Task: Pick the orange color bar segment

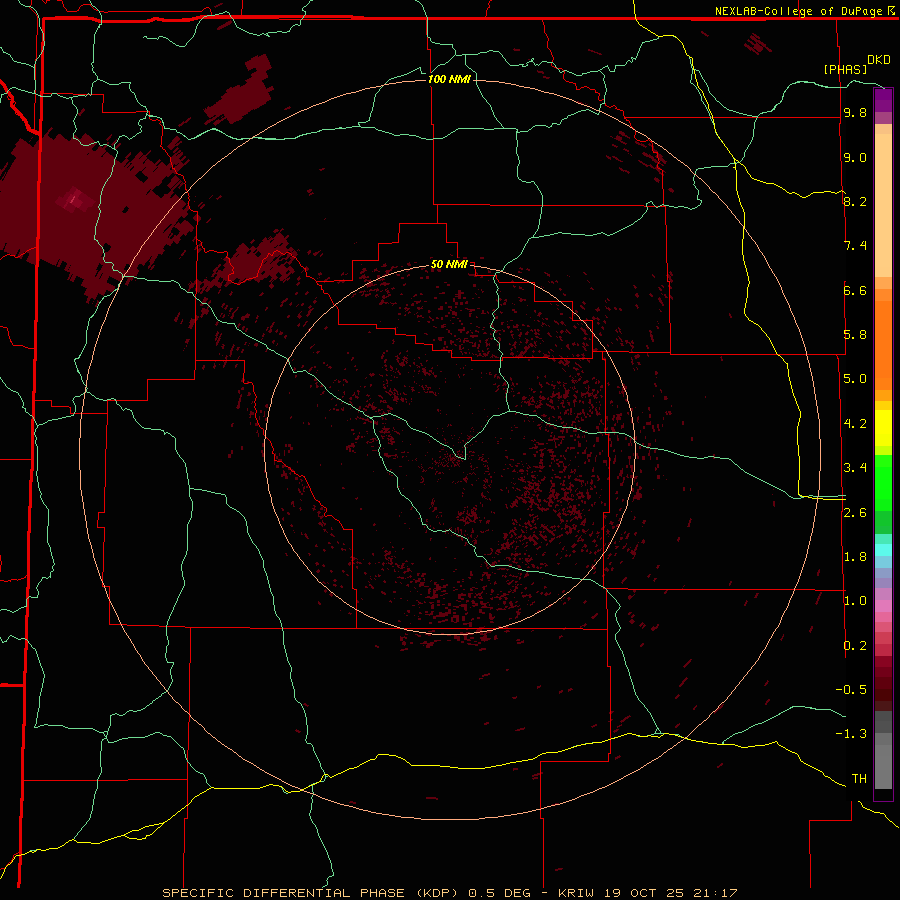Action: (883, 345)
